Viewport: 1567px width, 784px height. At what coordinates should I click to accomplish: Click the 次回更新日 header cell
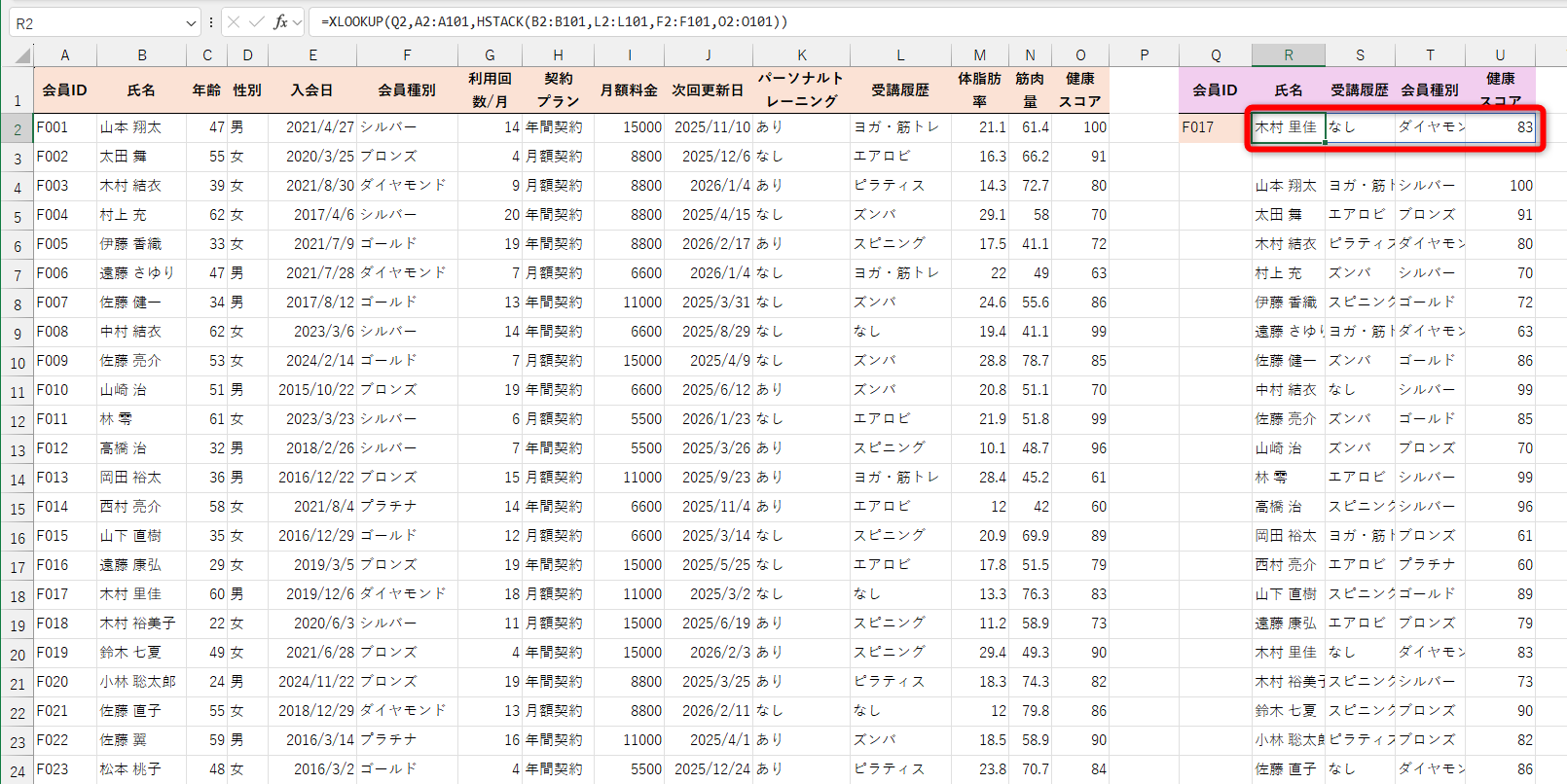[x=709, y=89]
